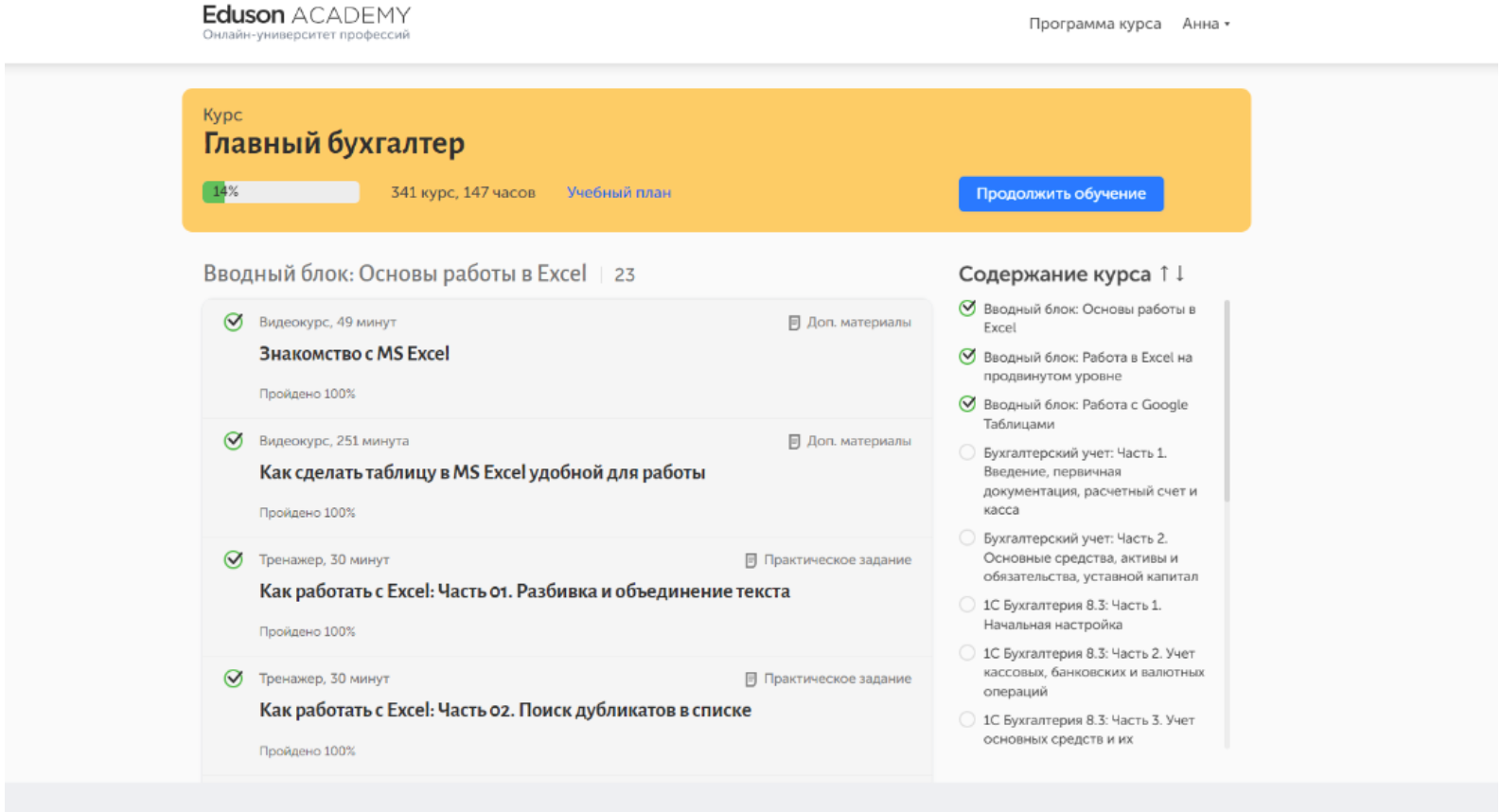
Task: Go to 1С Бухгалтерия 8.3: Часть 2. Учет кассовых операций
Action: (1094, 672)
